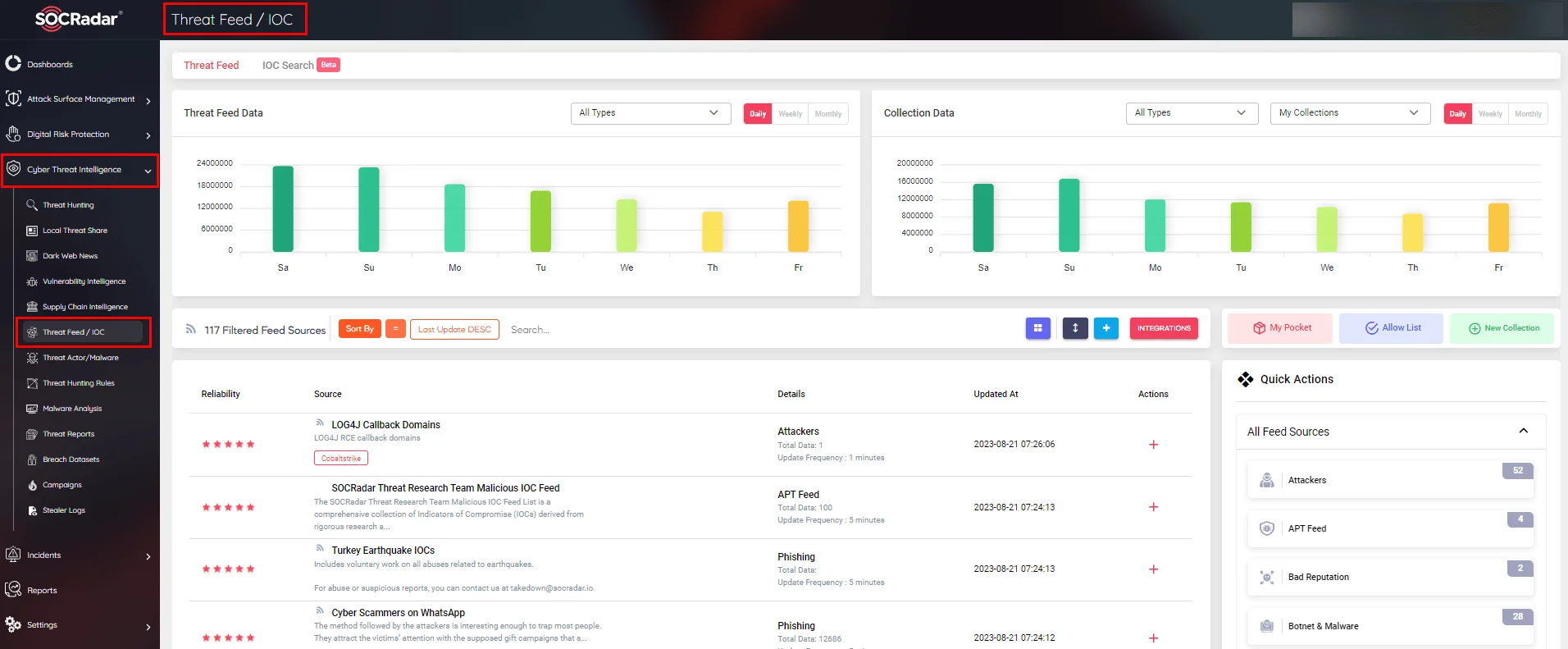
Task: Click the RSS icon beside Filtered Feed Sources
Action: (190, 329)
